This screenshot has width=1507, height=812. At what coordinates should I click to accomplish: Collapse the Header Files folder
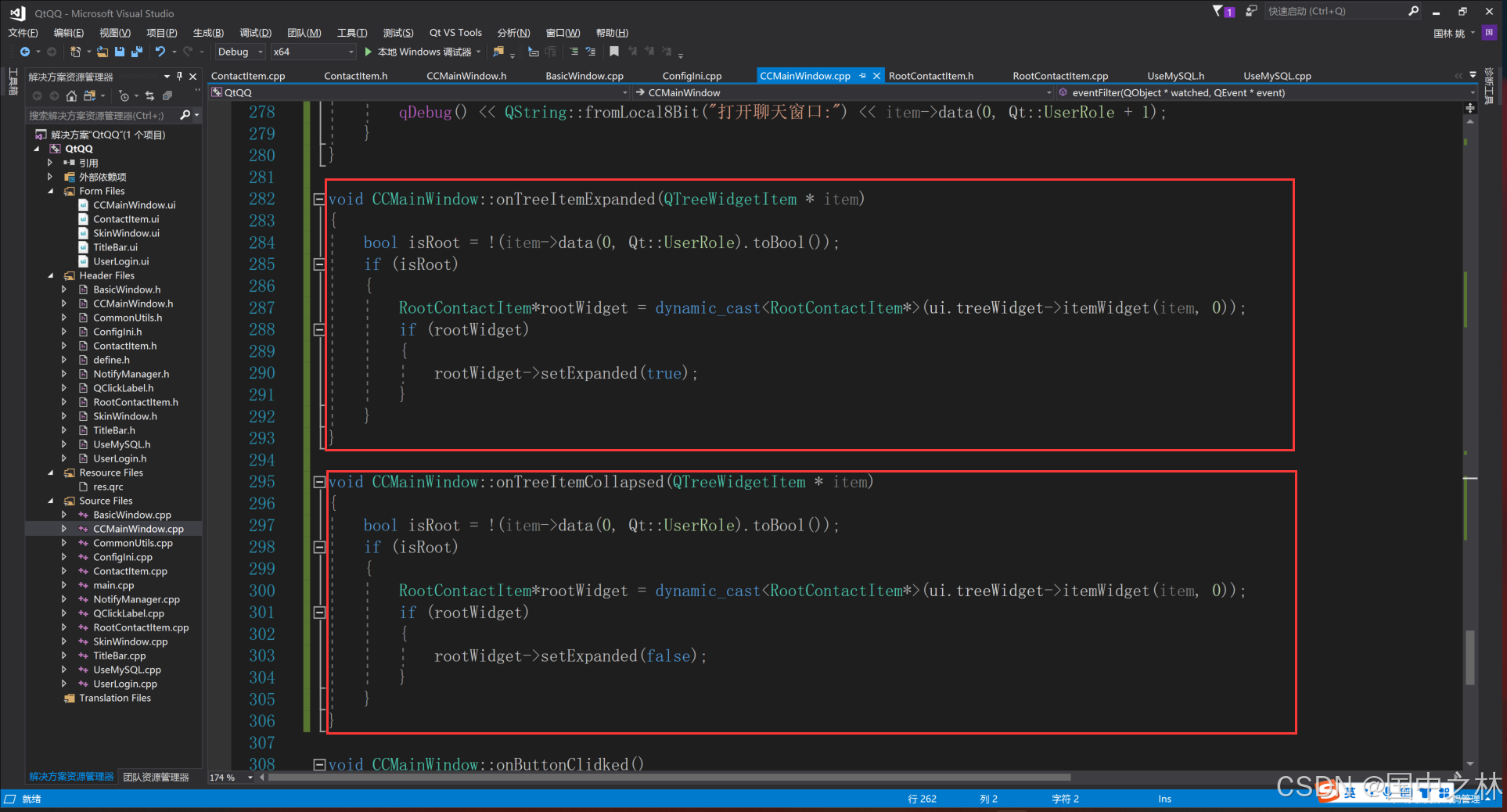51,275
